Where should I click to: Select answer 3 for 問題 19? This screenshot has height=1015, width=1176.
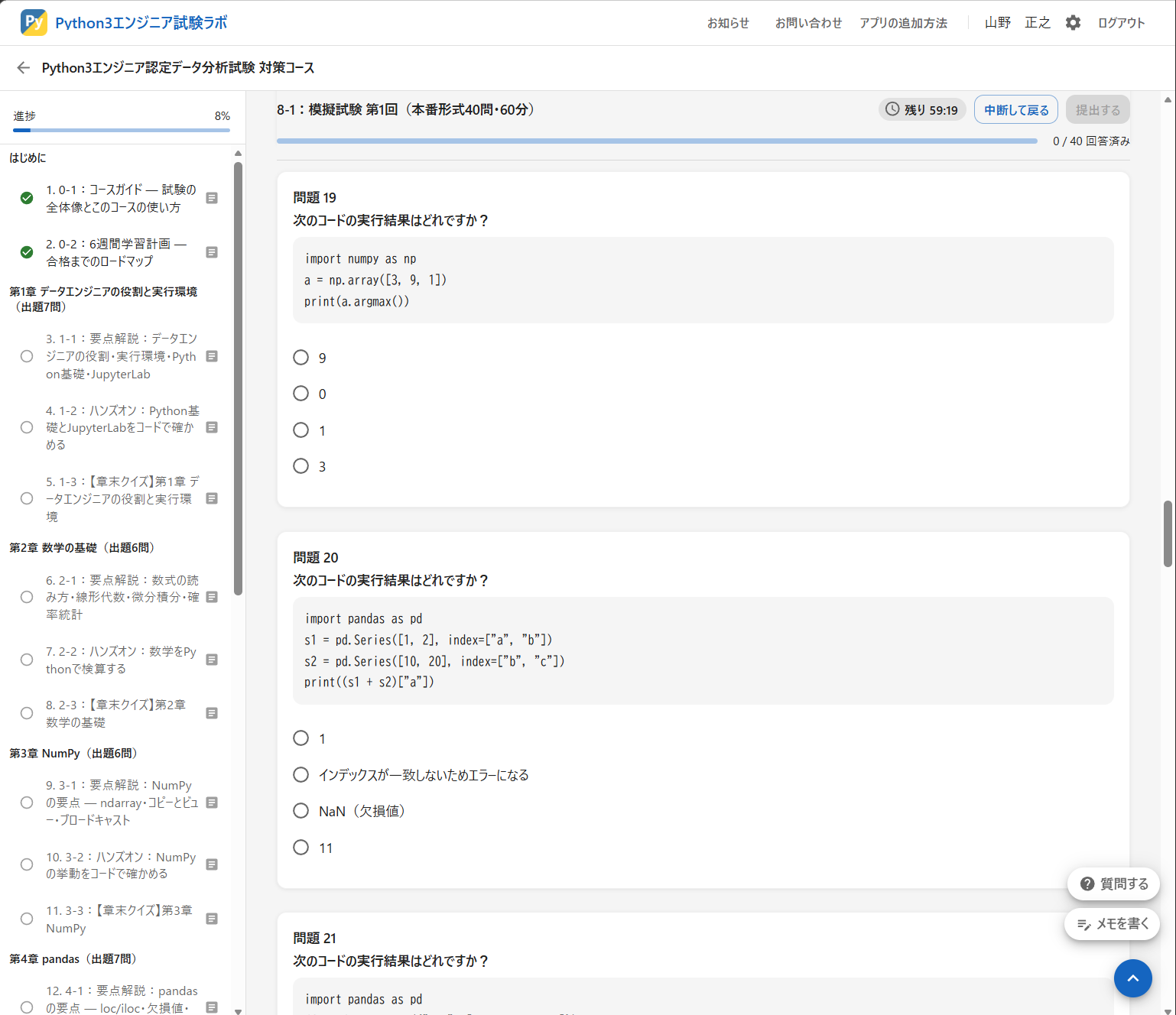301,466
